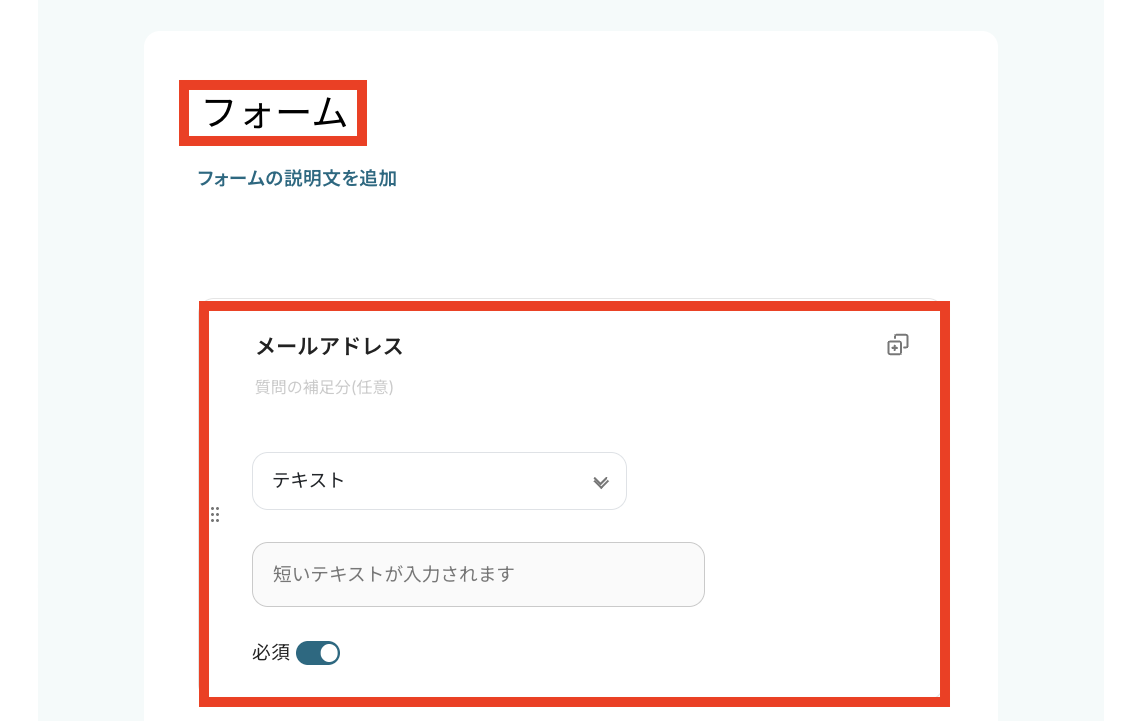Click the gray question supplement hint text
This screenshot has height=721, width=1143.
(324, 387)
